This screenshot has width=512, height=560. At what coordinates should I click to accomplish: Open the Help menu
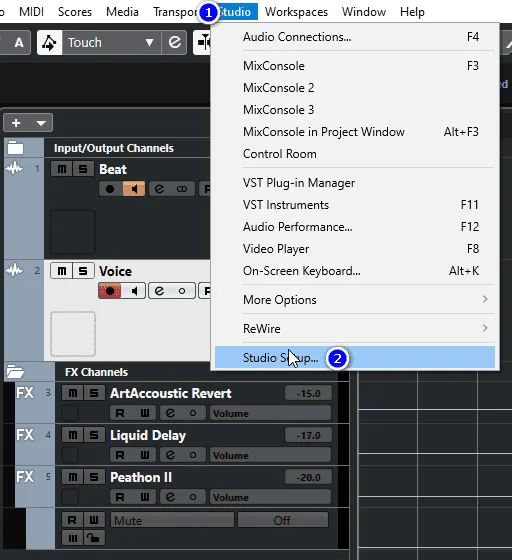412,12
